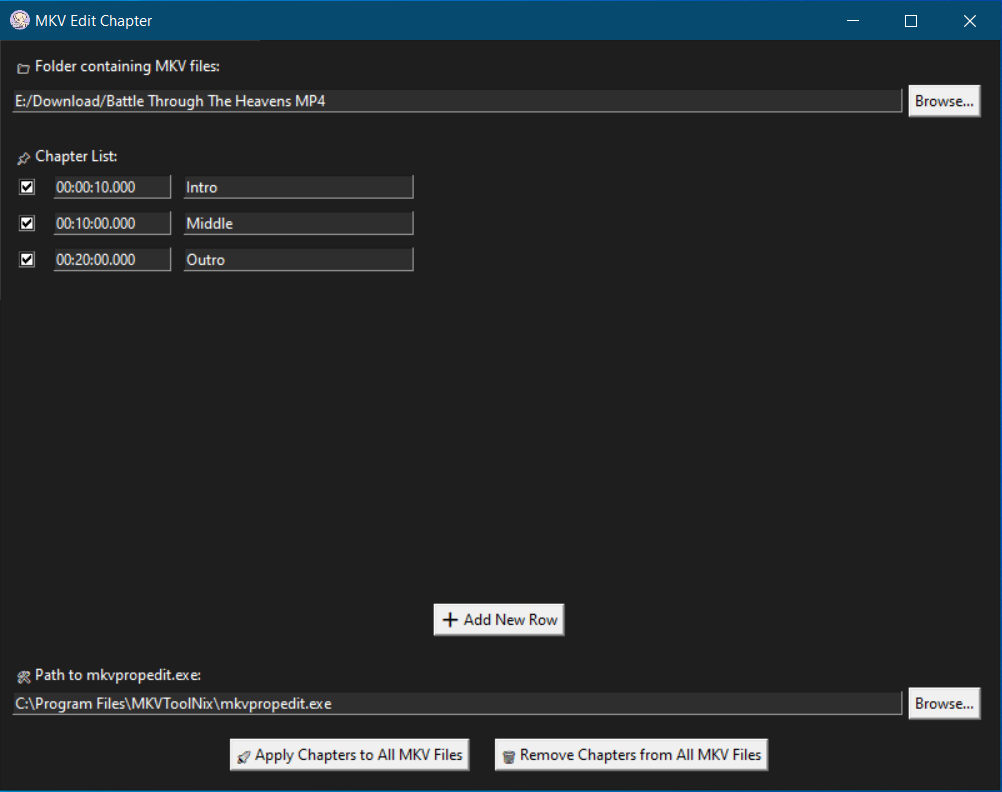Browse for the mkvpropedit.exe path

point(944,703)
